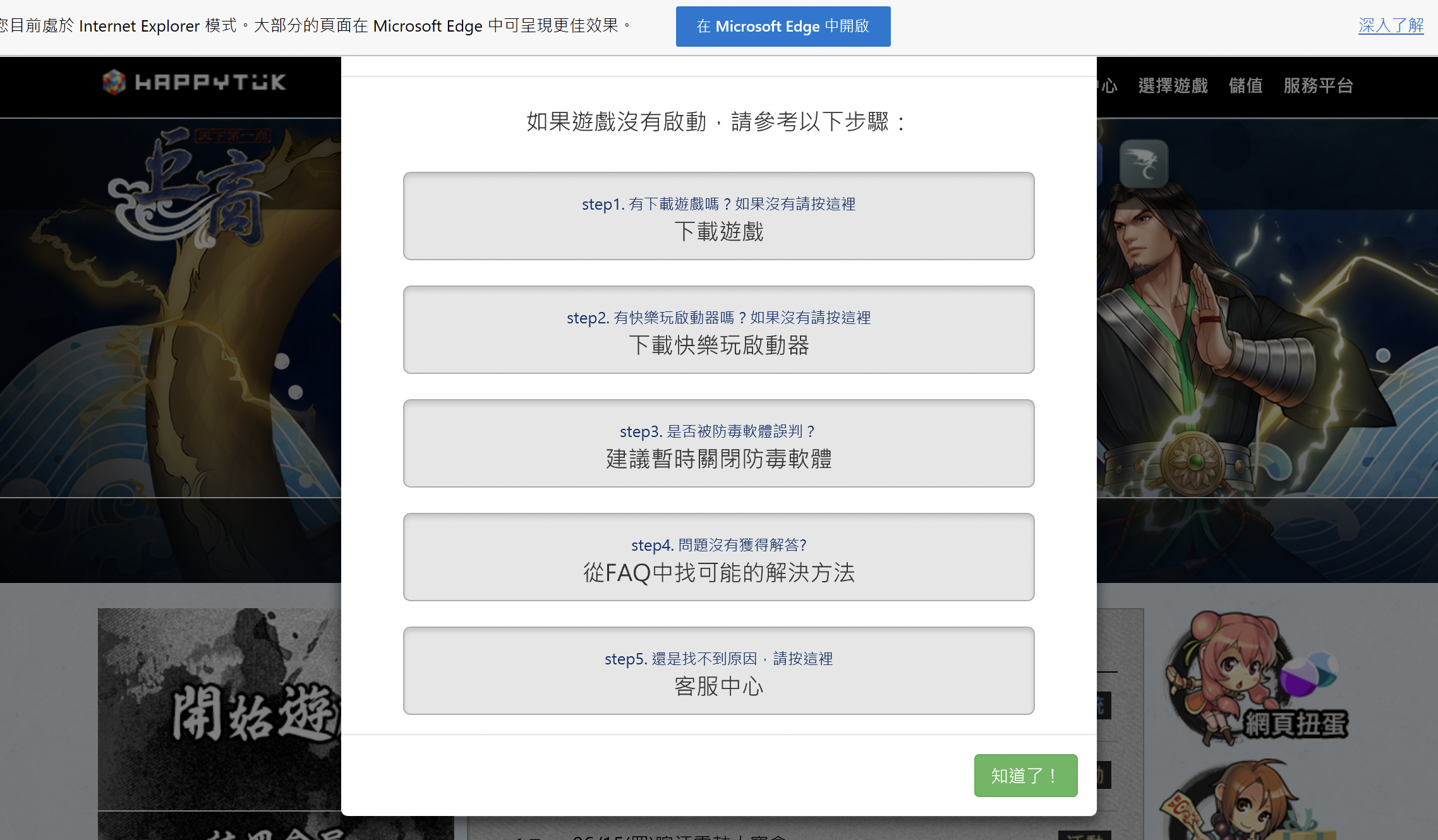The width and height of the screenshot is (1438, 840).
Task: Click step1 下載遊戲 button
Action: (718, 216)
